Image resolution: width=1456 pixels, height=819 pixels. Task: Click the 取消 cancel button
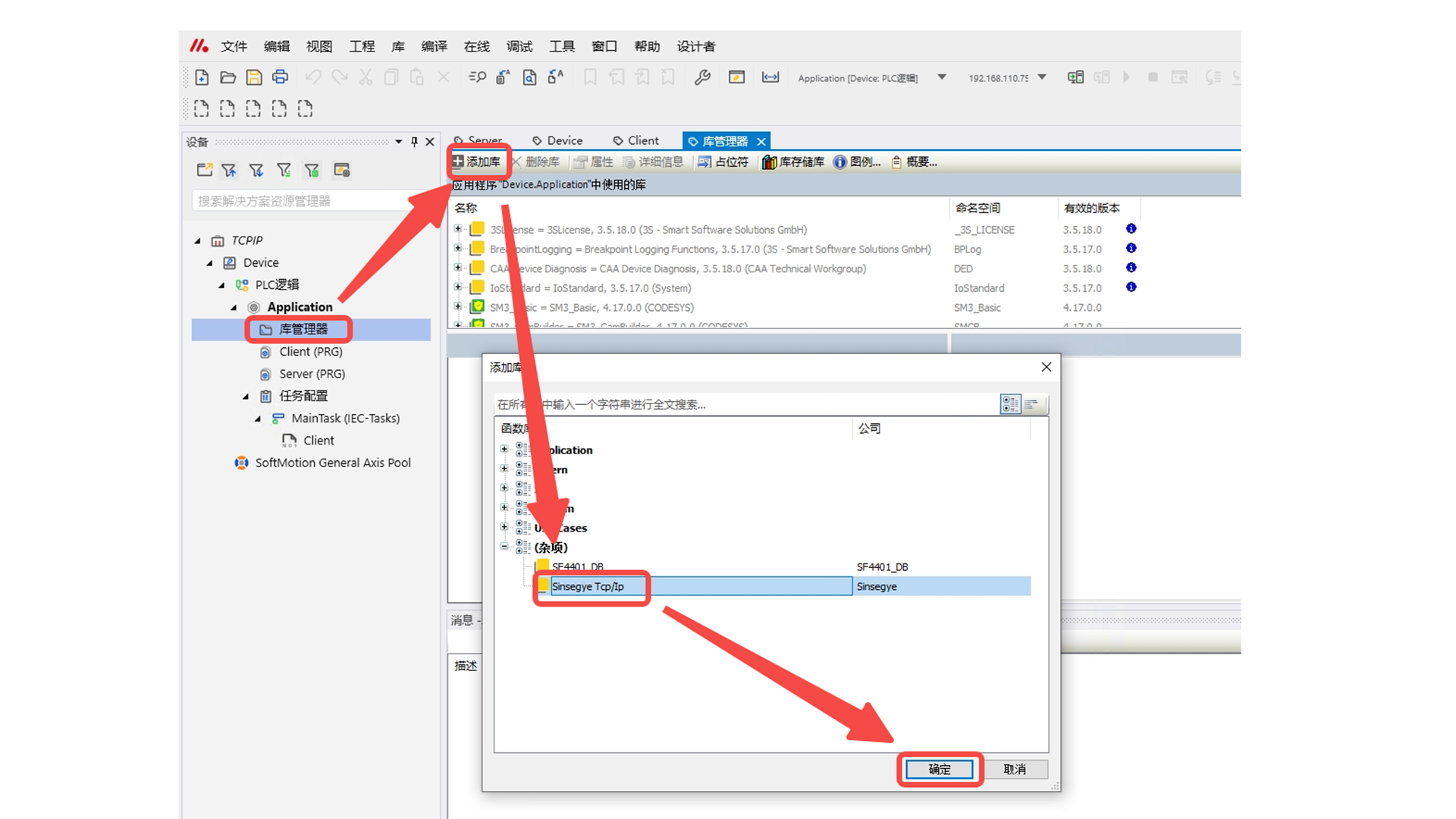(1015, 770)
